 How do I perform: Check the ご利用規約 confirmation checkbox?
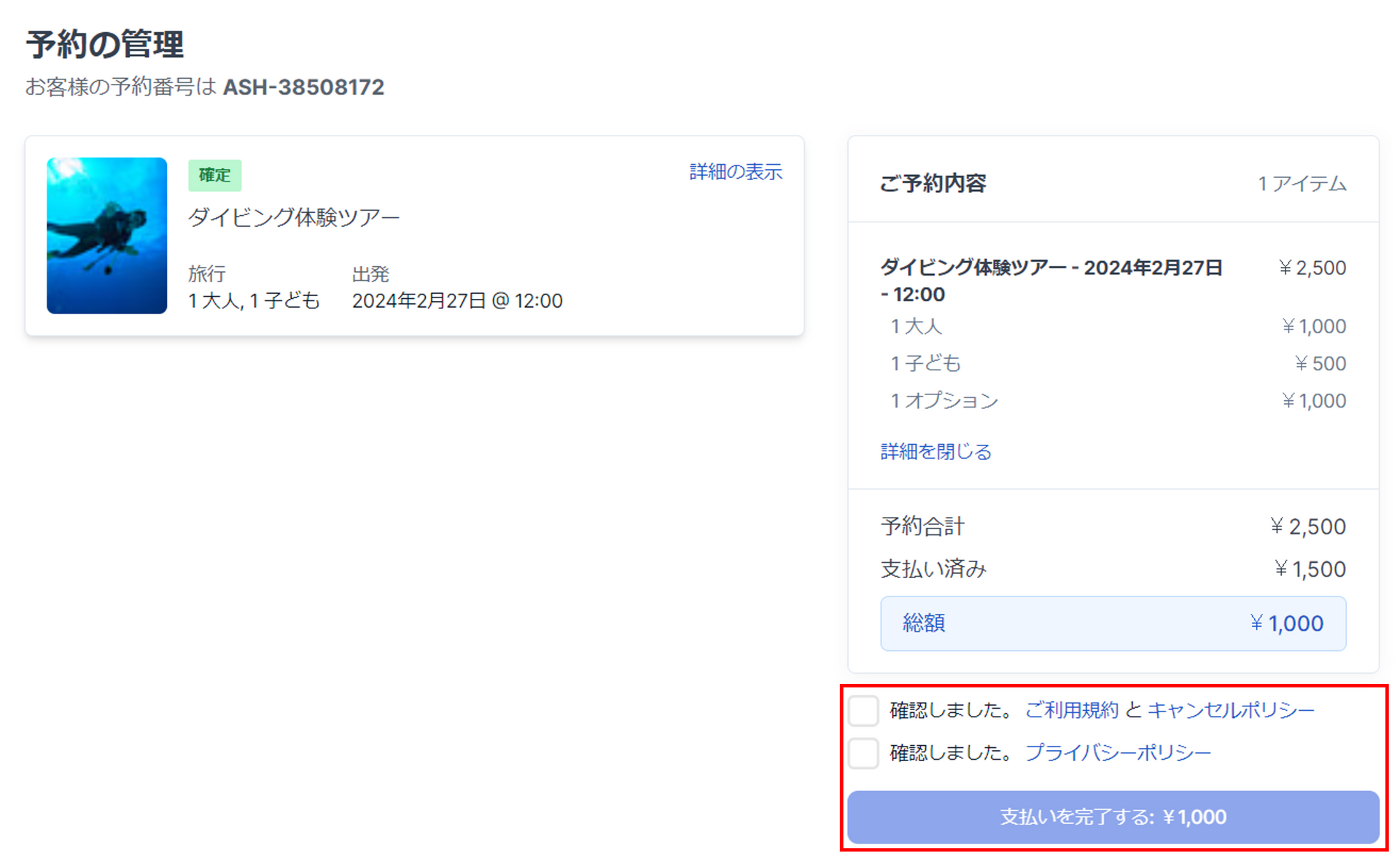863,710
